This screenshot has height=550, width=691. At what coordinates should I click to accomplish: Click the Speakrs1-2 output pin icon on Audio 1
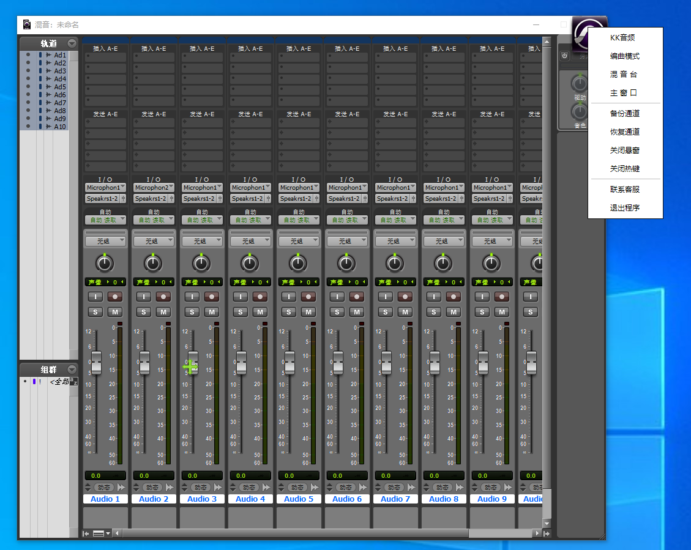[x=123, y=199]
